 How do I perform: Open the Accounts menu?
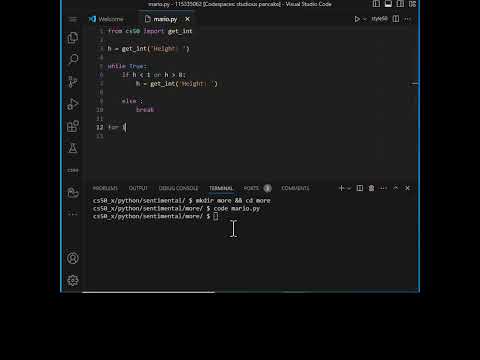[73, 258]
